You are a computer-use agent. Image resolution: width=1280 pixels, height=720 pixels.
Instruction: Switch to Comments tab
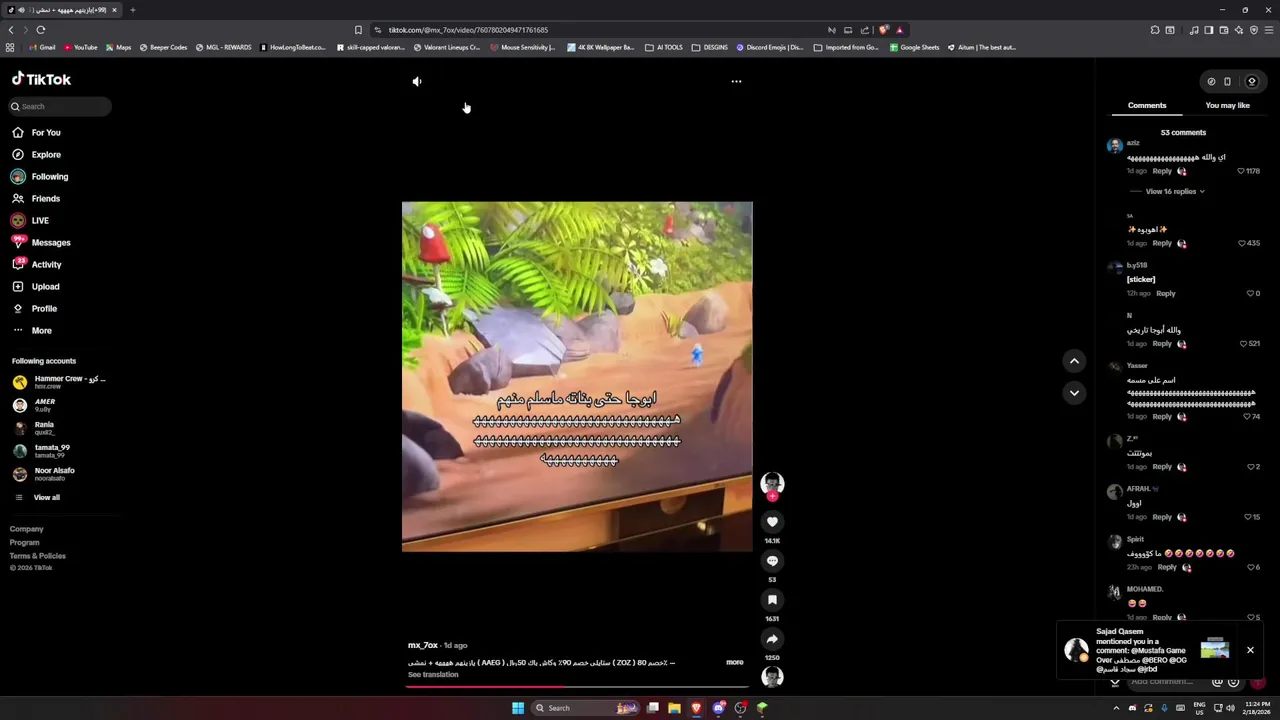[x=1147, y=105]
